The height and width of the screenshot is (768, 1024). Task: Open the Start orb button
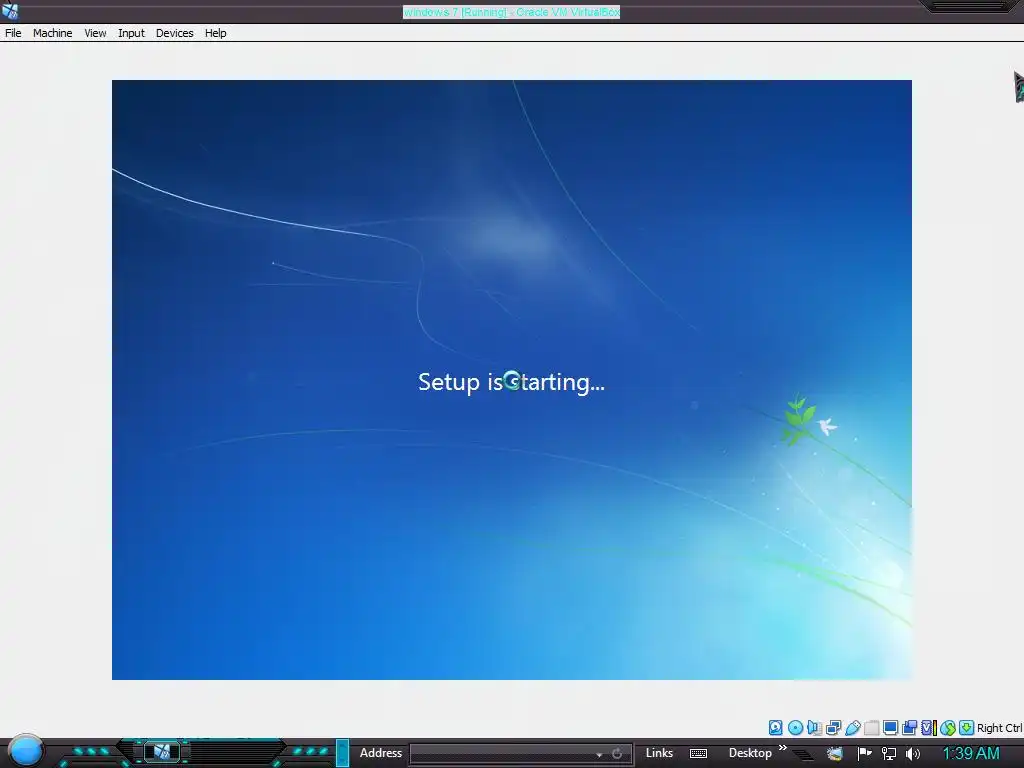(x=26, y=752)
